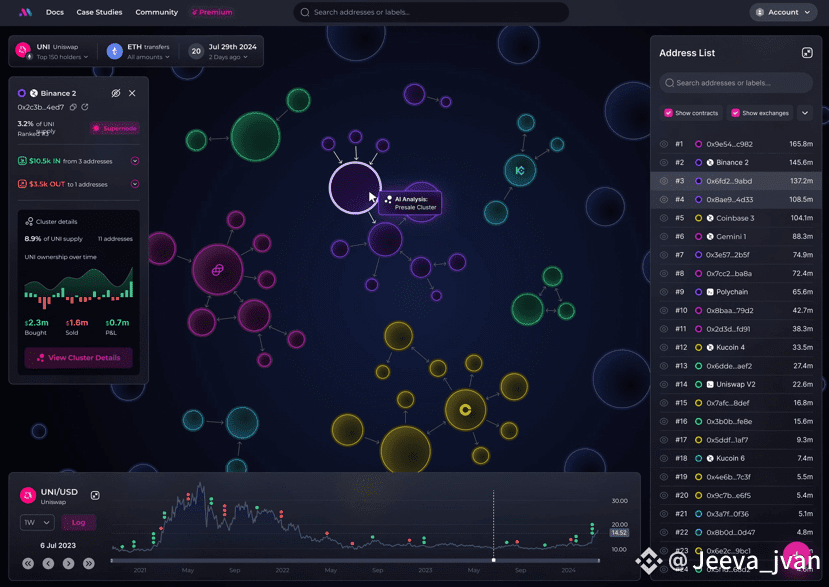Click yellow color ring of #15 0x7afc...8def

[x=698, y=403]
